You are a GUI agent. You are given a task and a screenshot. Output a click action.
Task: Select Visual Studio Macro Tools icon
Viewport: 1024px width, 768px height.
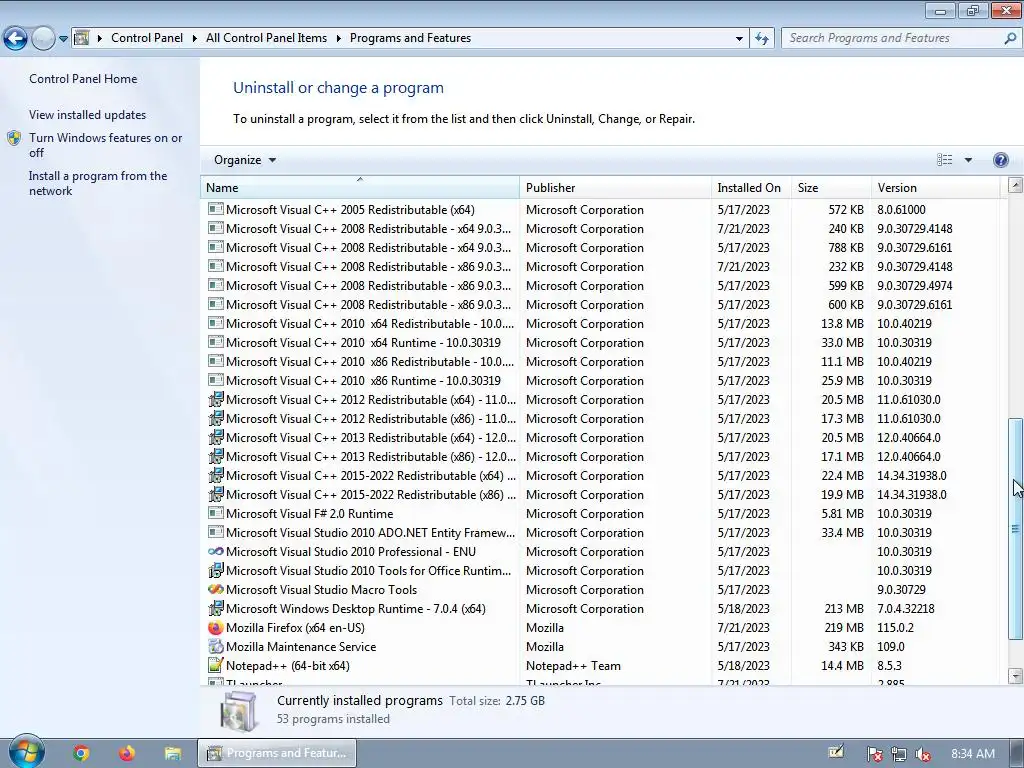pyautogui.click(x=216, y=590)
